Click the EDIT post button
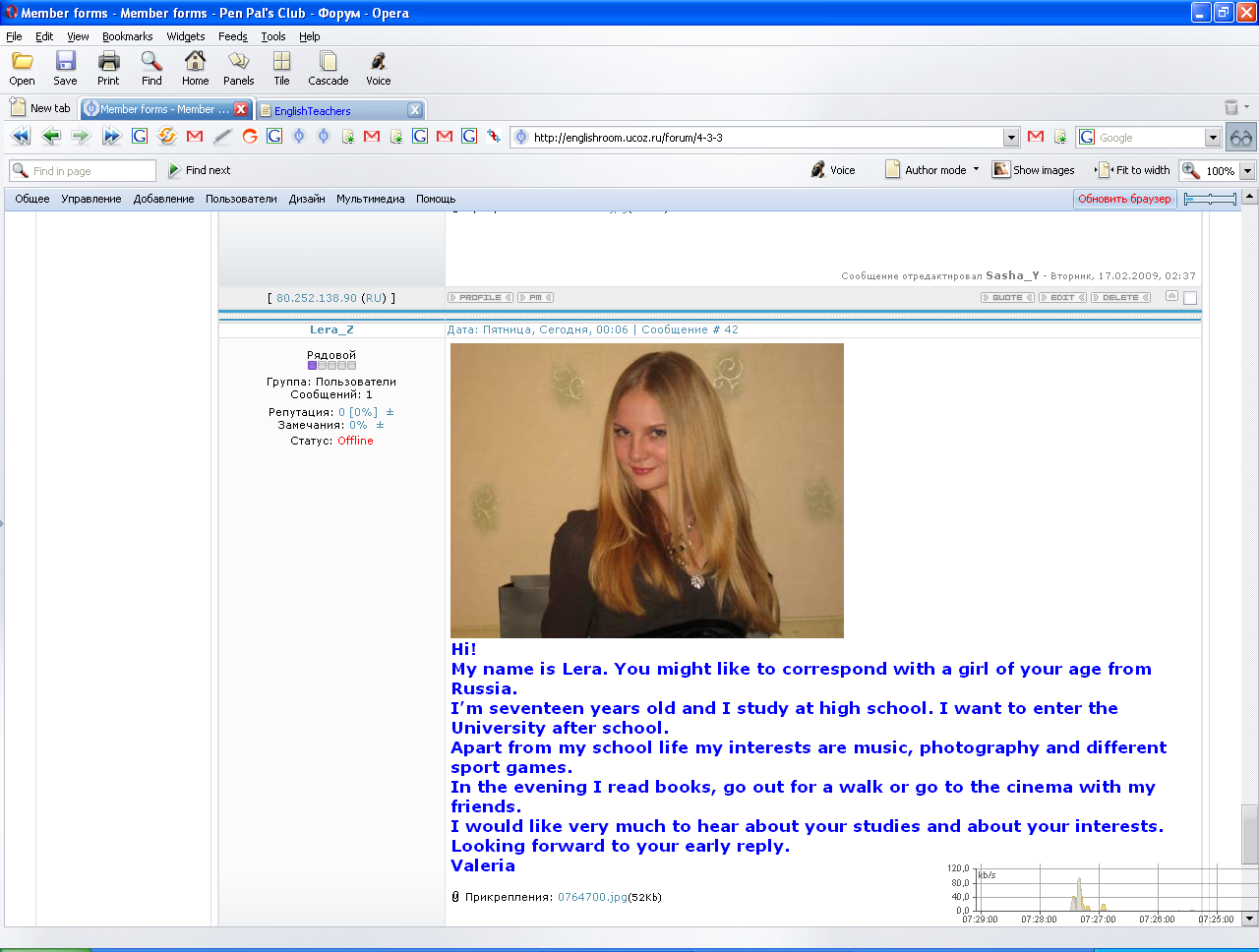 tap(1062, 297)
